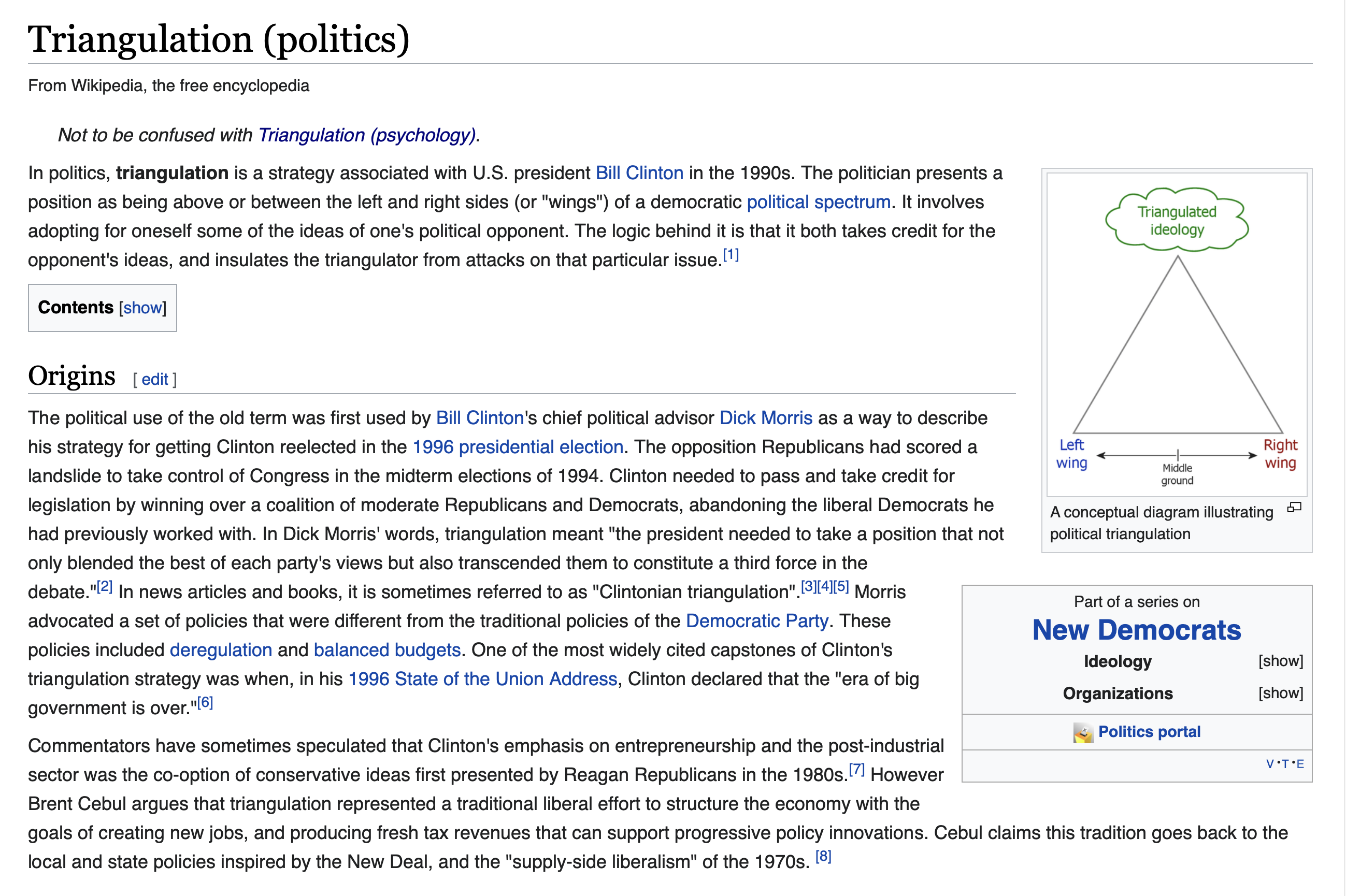
Task: Open the first Bill Clinton link in intro
Action: click(639, 173)
